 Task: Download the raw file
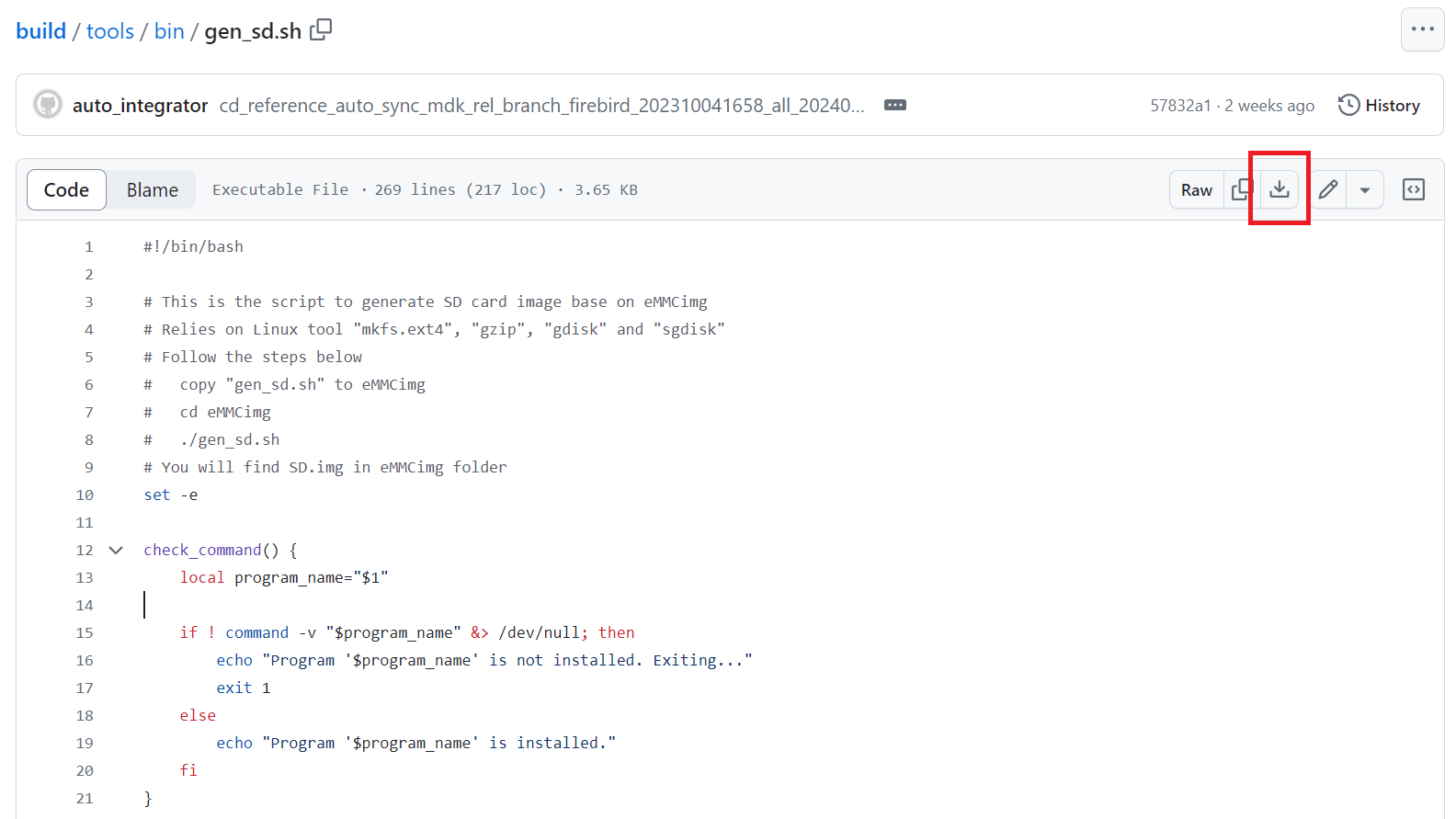tap(1279, 190)
